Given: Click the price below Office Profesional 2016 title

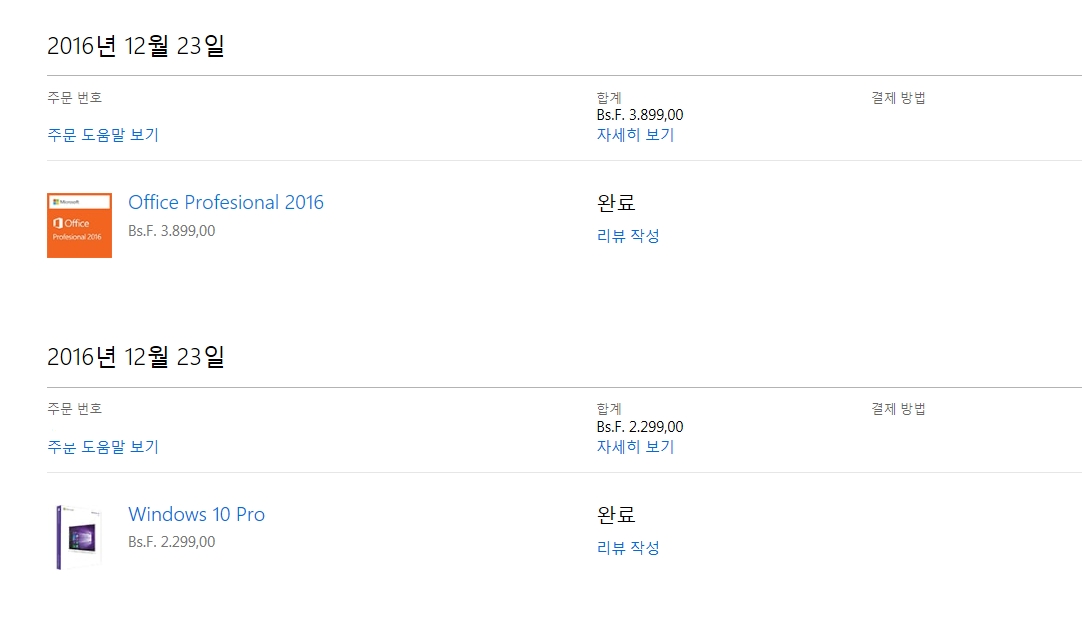Looking at the screenshot, I should (171, 231).
